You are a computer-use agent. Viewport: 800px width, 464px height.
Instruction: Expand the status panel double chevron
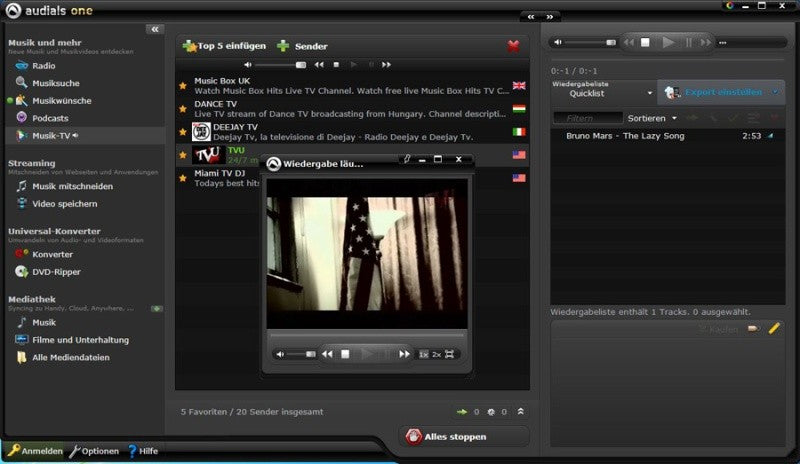pos(520,411)
